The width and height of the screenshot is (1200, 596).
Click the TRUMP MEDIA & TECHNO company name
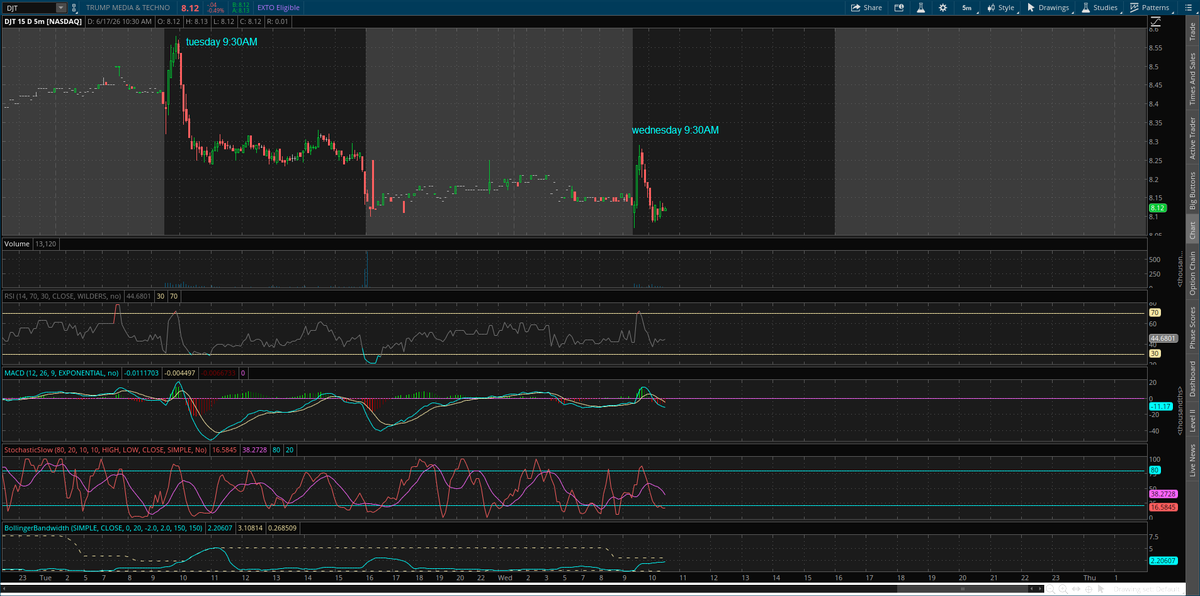coord(128,8)
